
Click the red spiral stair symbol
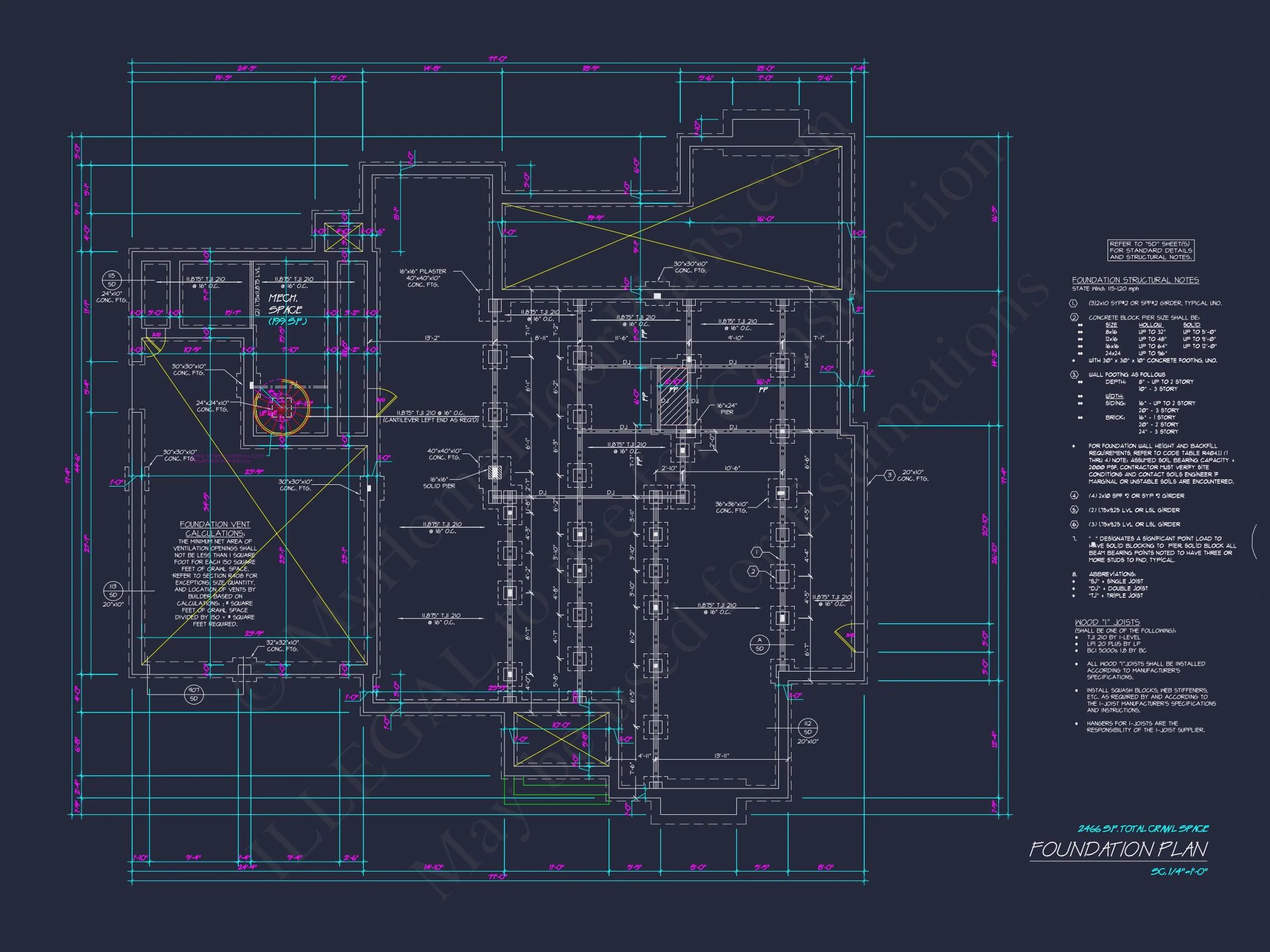282,408
